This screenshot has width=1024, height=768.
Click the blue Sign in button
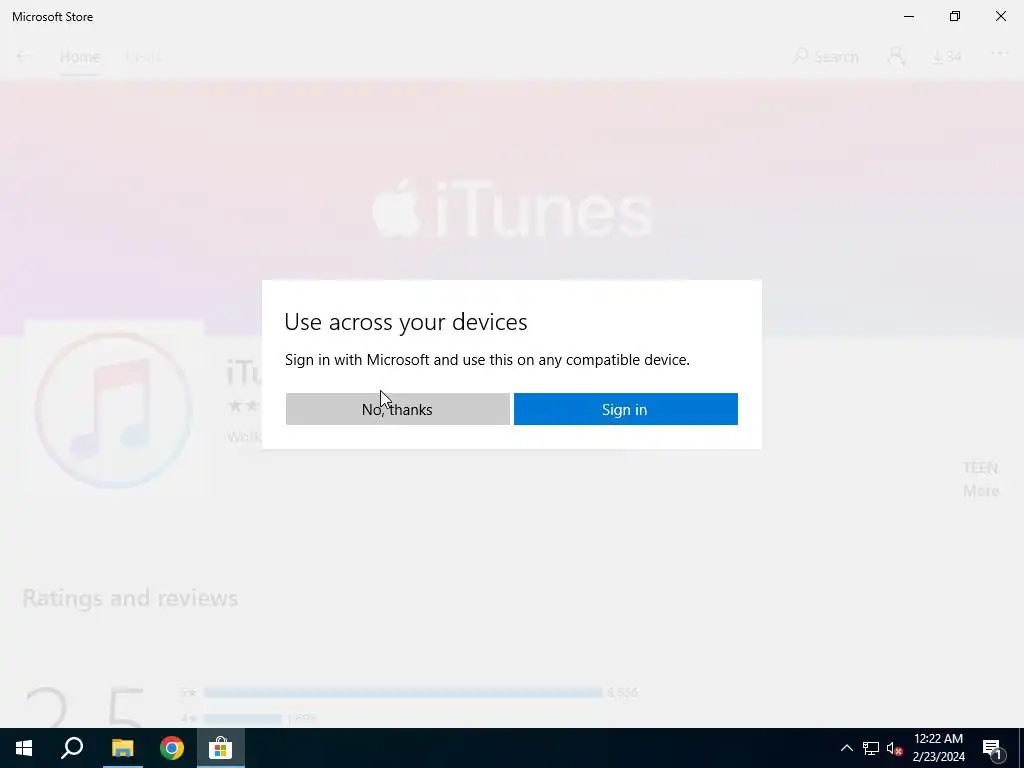(x=626, y=409)
